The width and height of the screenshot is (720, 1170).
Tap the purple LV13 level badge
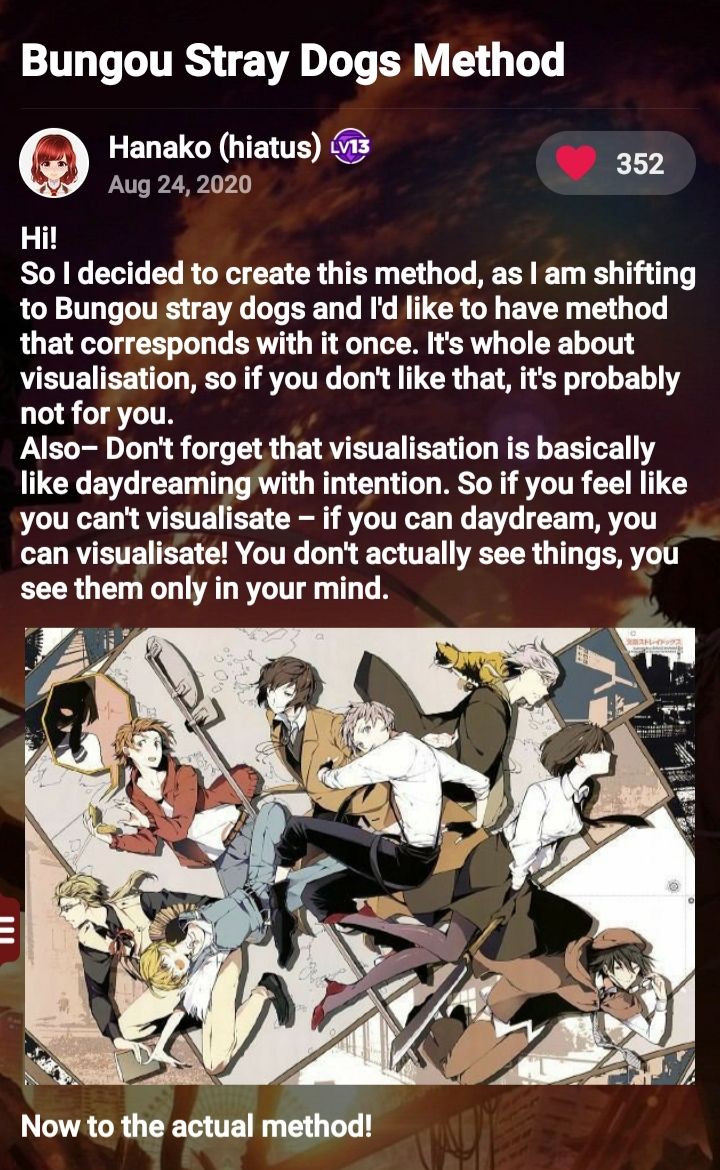[351, 147]
